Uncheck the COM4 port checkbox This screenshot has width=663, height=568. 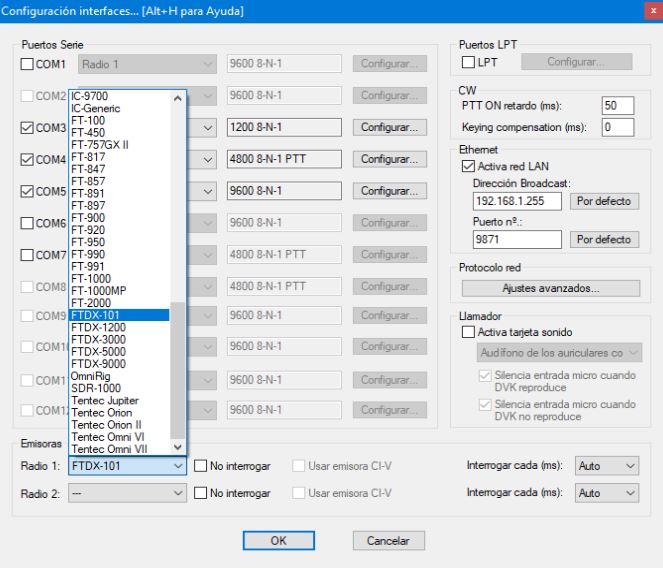pos(27,159)
